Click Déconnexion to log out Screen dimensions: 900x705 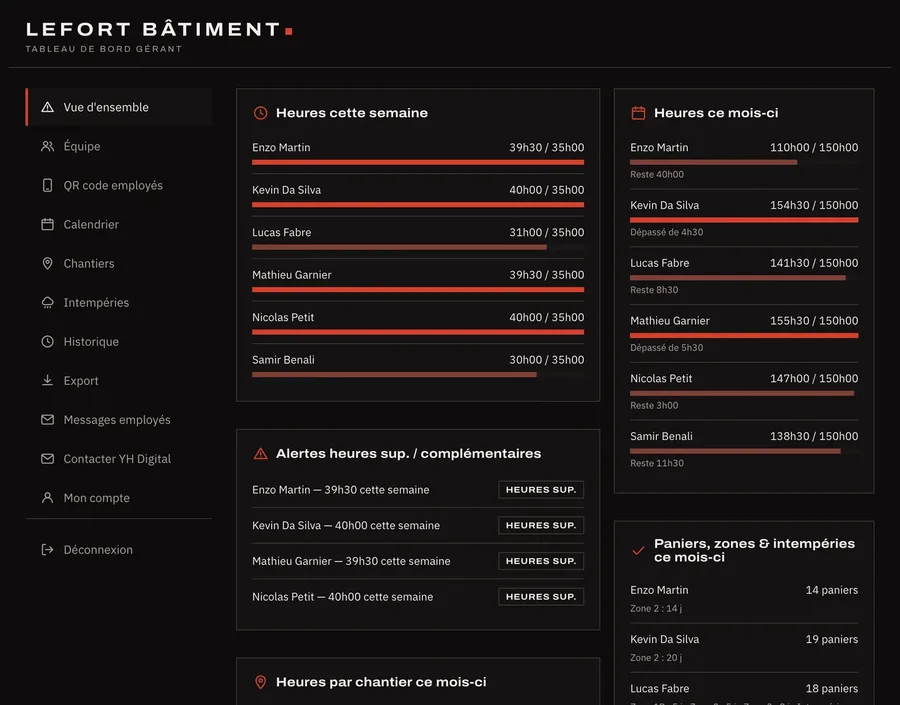(119, 550)
